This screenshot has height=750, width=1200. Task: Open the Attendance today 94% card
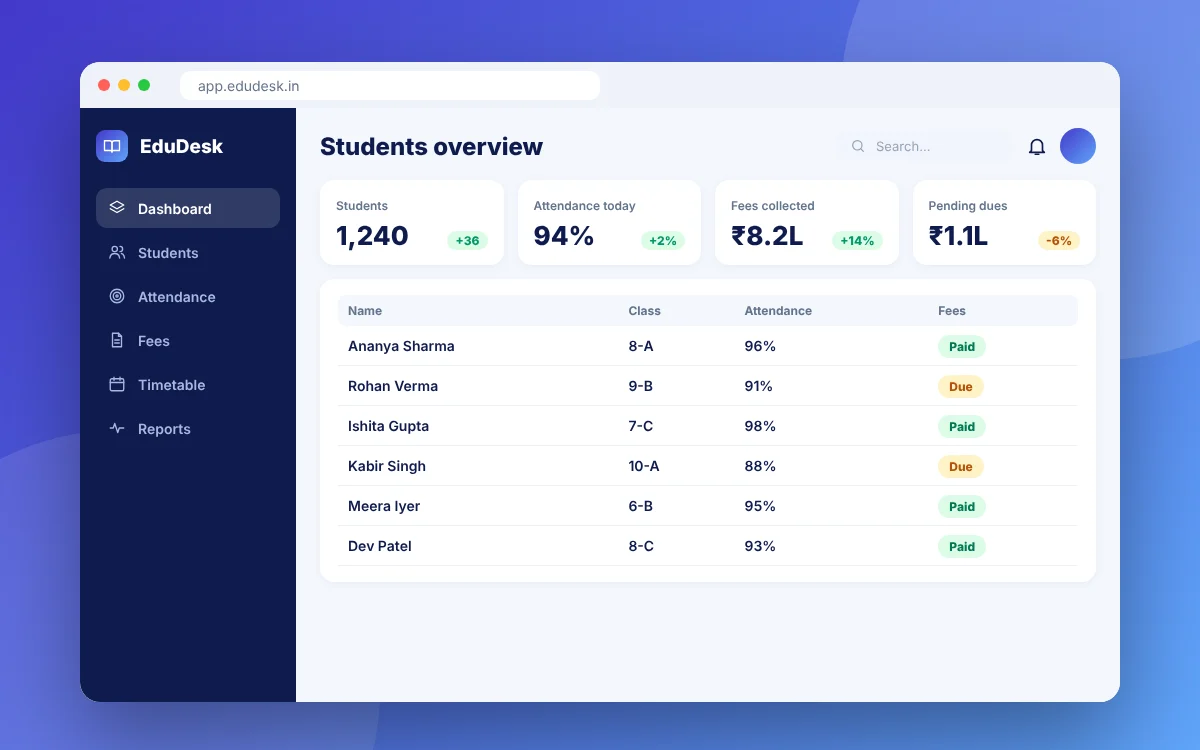(609, 222)
